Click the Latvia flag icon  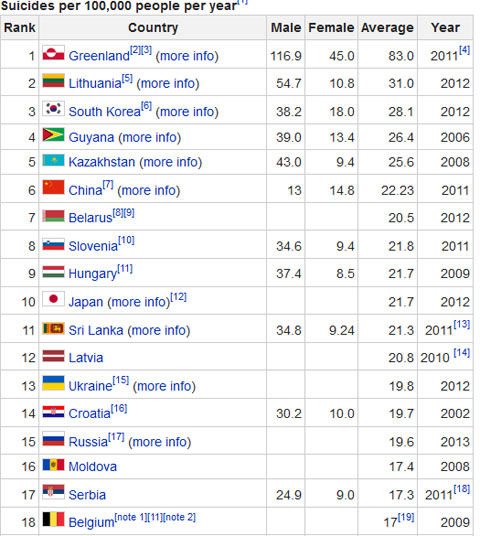coord(53,356)
